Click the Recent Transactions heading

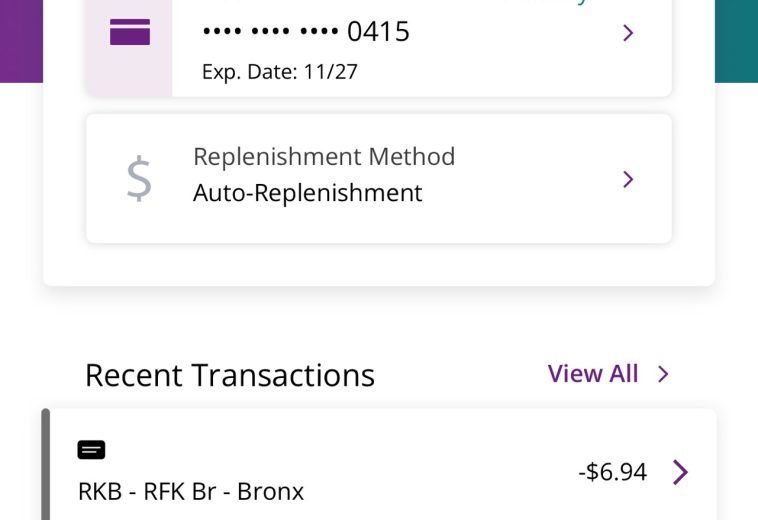[230, 375]
